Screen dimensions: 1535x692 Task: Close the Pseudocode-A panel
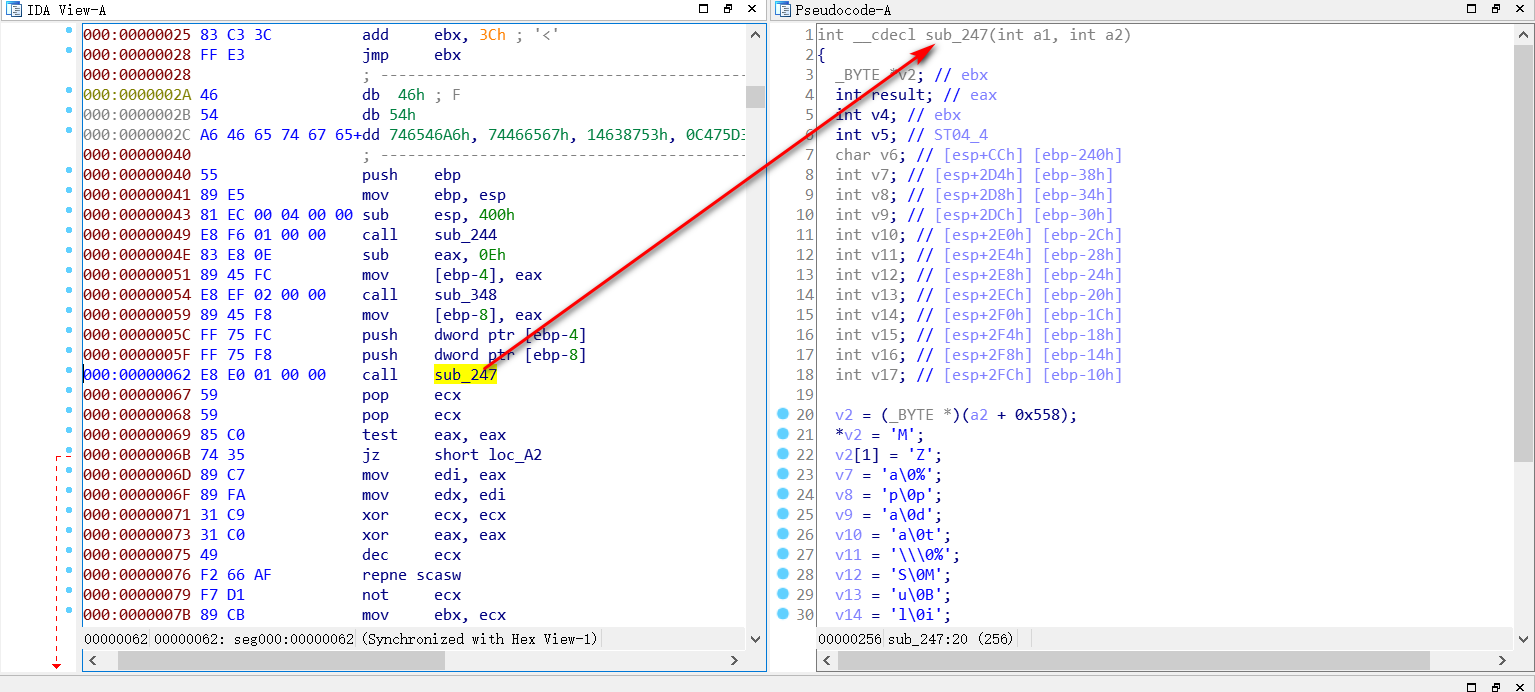(x=1520, y=9)
